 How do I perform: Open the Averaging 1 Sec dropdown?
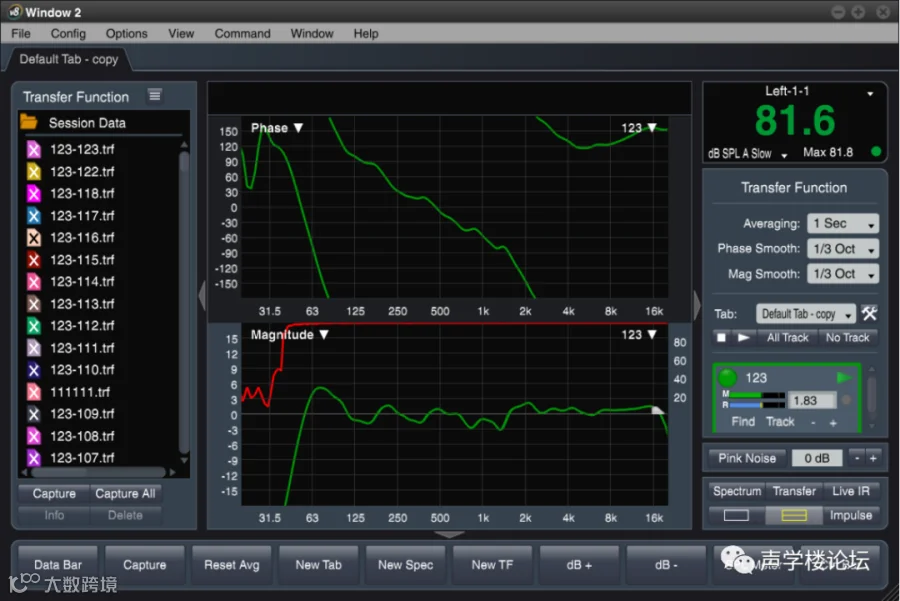point(843,223)
